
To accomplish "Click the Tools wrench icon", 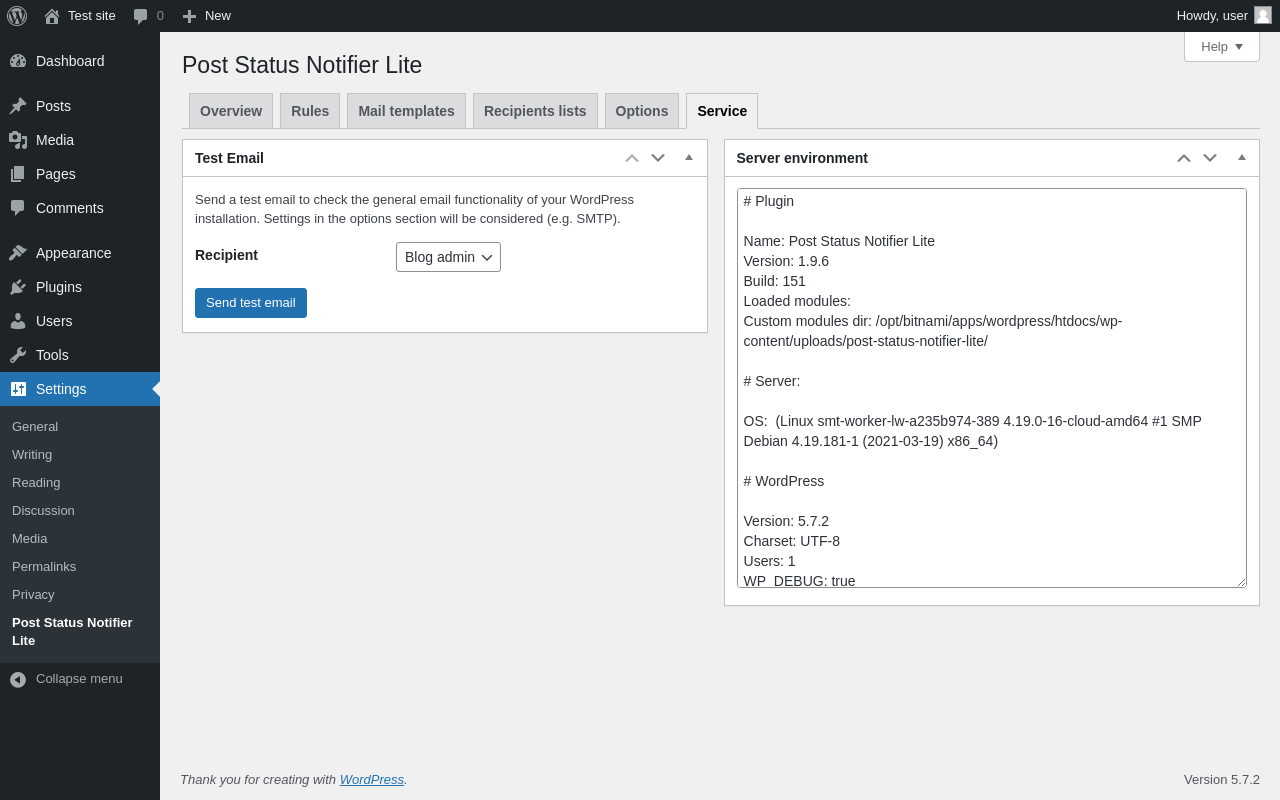I will (18, 355).
